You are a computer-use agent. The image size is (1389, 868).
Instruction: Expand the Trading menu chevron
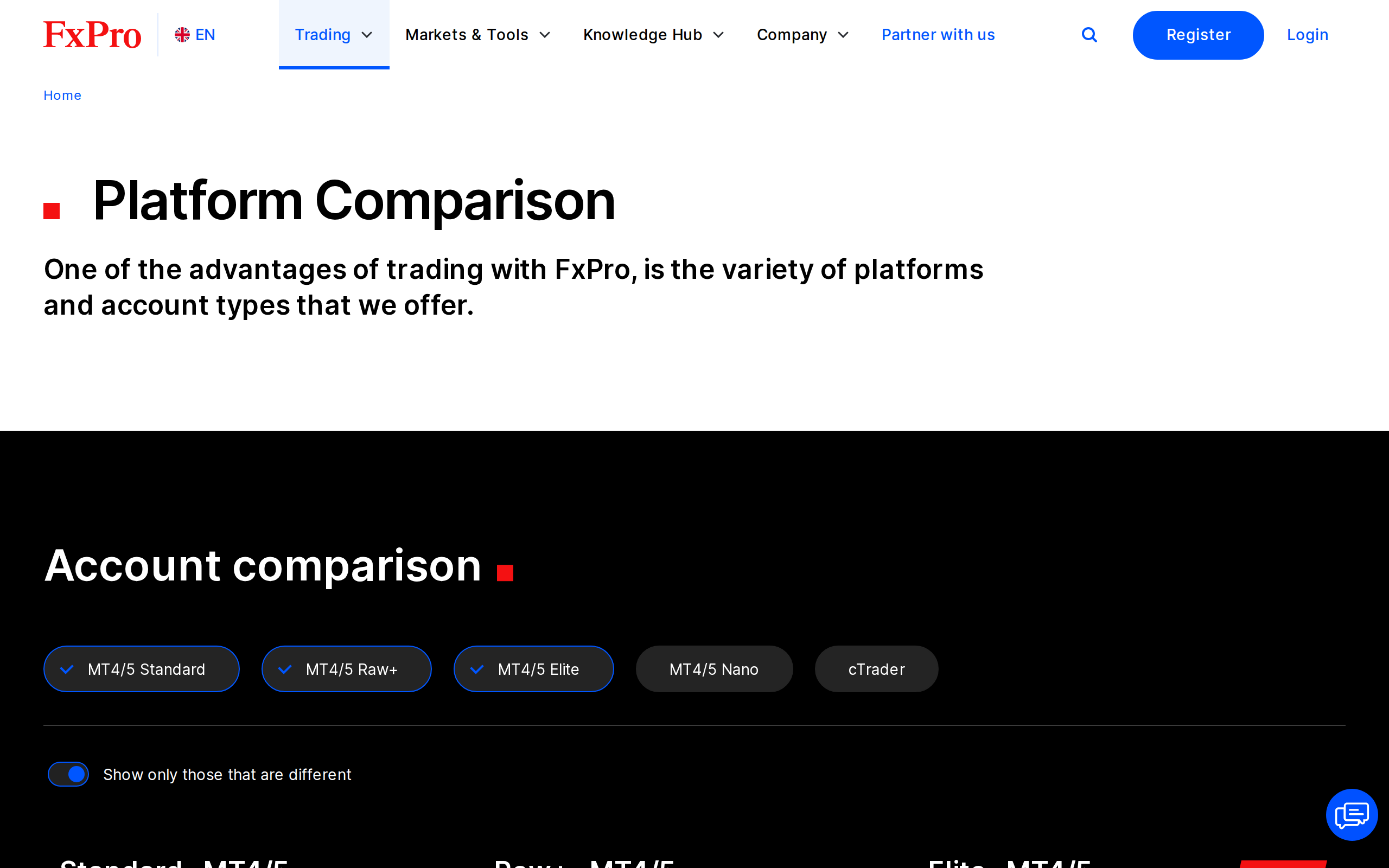click(367, 35)
